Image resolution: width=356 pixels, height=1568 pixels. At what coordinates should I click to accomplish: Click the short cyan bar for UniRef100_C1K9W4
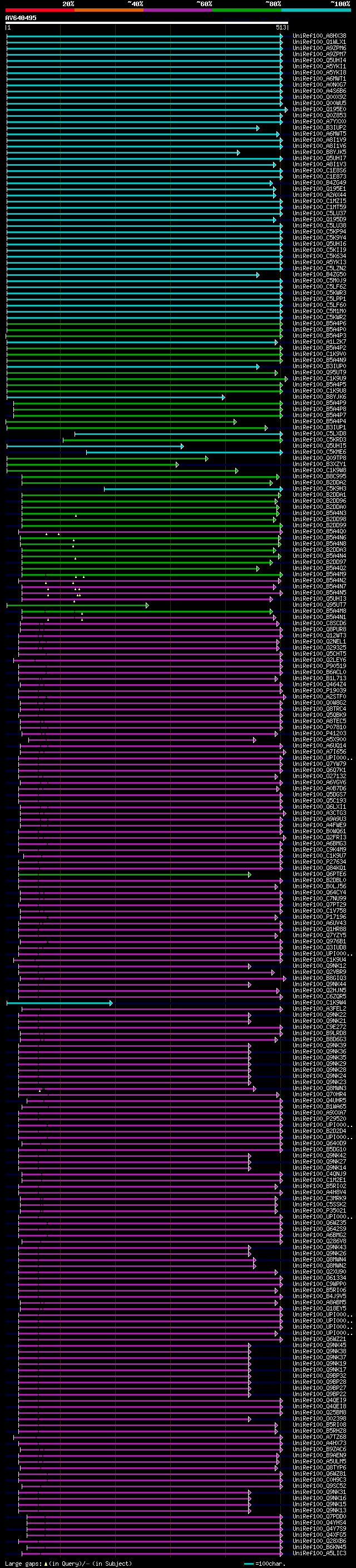60,1002
